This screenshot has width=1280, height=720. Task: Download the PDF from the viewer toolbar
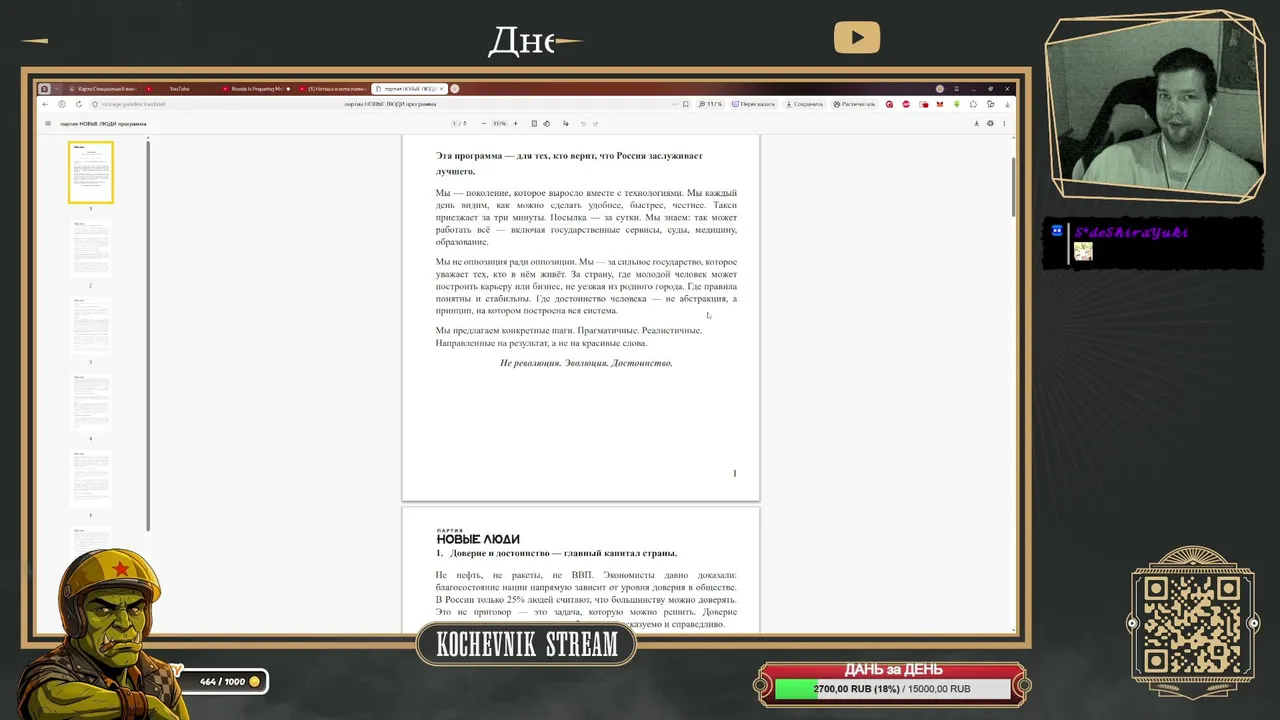pos(976,124)
